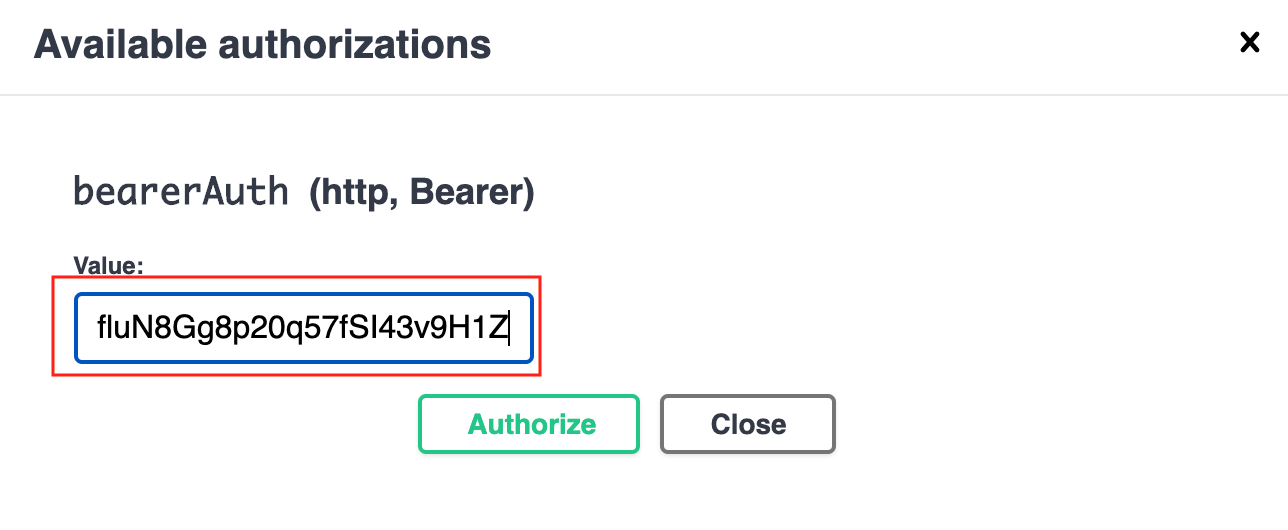1288x530 pixels.
Task: Submit the token with Authorize
Action: (528, 424)
